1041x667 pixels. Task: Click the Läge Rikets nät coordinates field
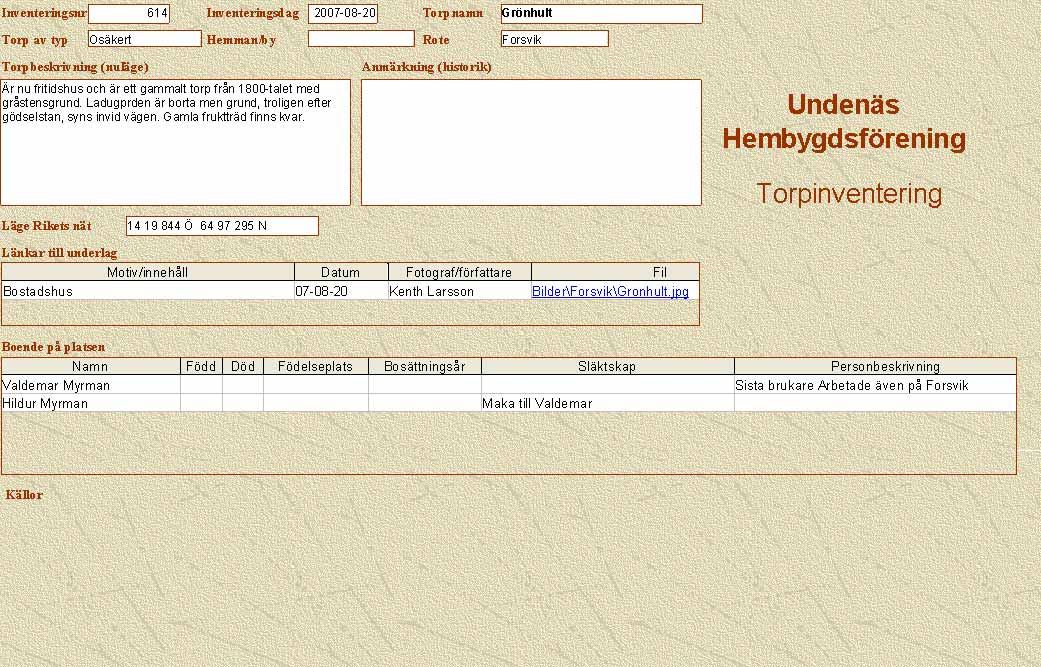pyautogui.click(x=222, y=226)
